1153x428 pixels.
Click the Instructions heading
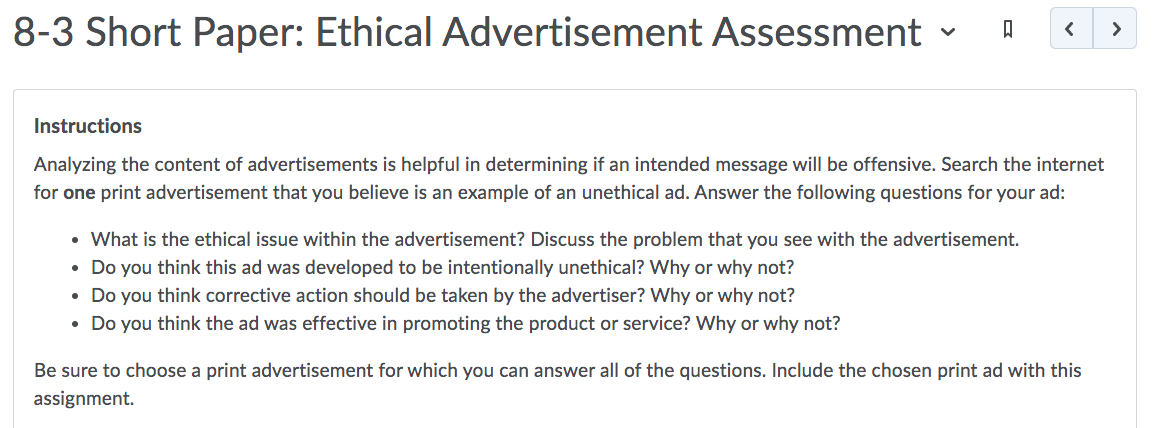(88, 126)
